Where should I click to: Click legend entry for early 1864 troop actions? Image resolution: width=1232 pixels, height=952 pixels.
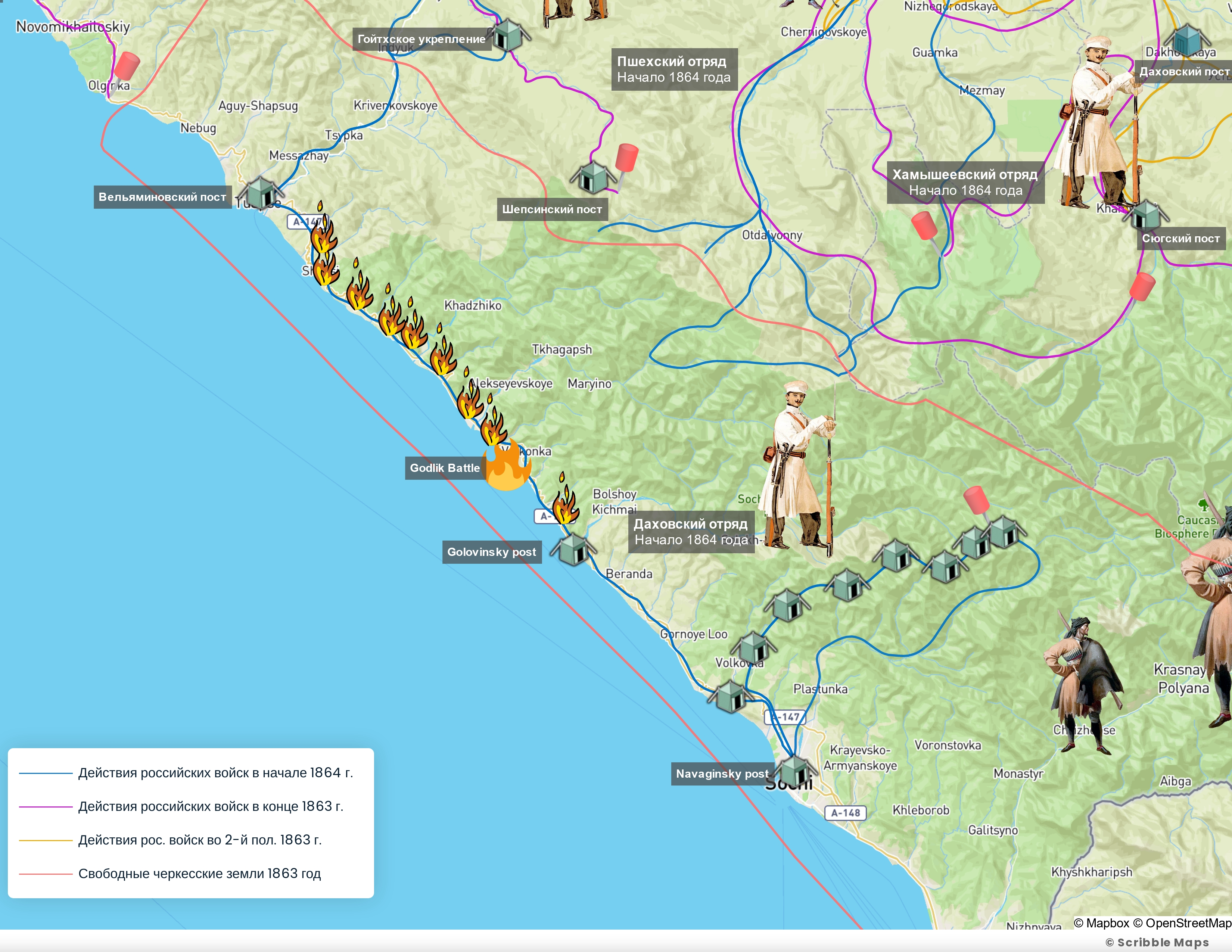pyautogui.click(x=186, y=773)
